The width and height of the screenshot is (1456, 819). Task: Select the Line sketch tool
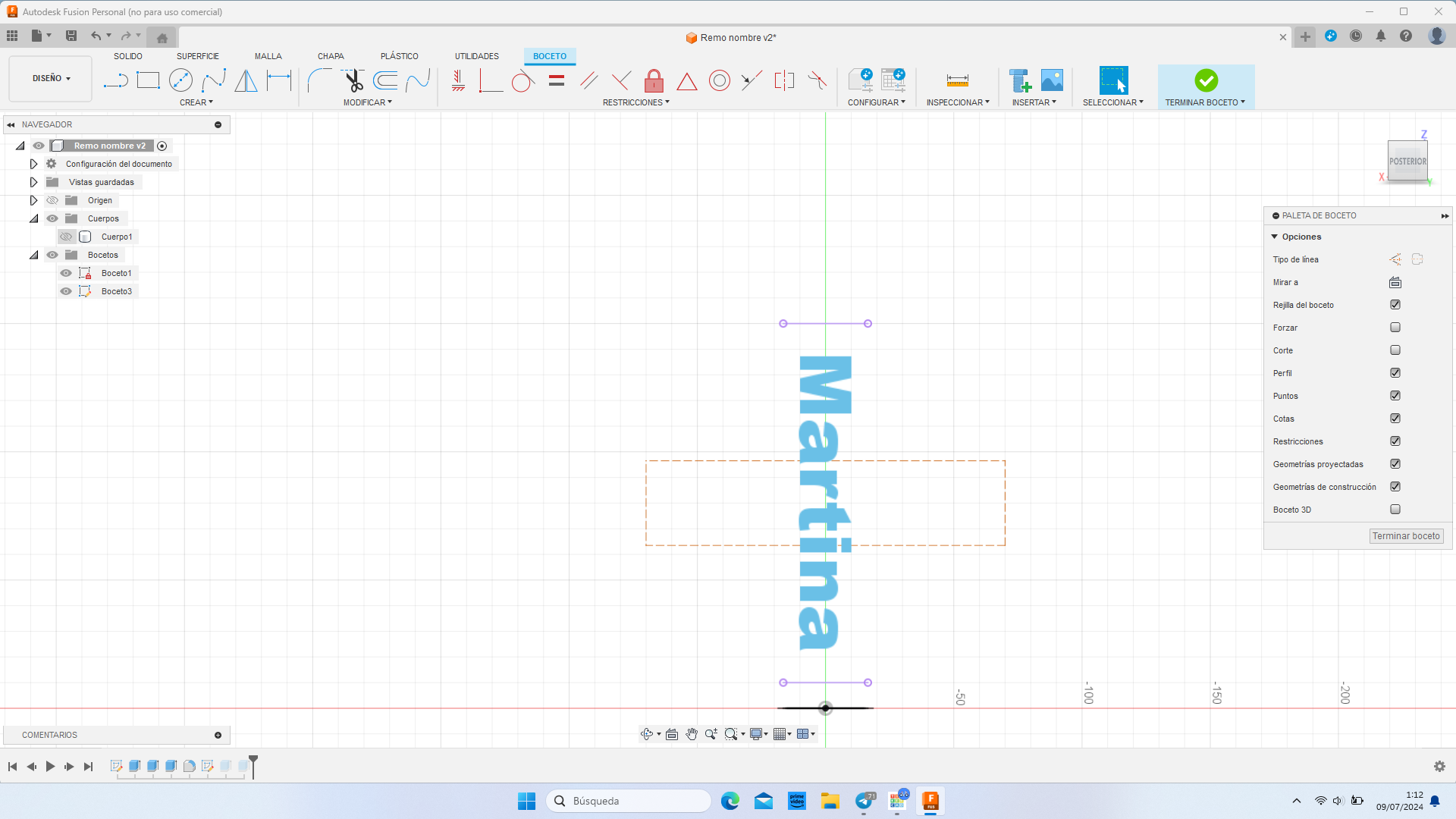(115, 80)
